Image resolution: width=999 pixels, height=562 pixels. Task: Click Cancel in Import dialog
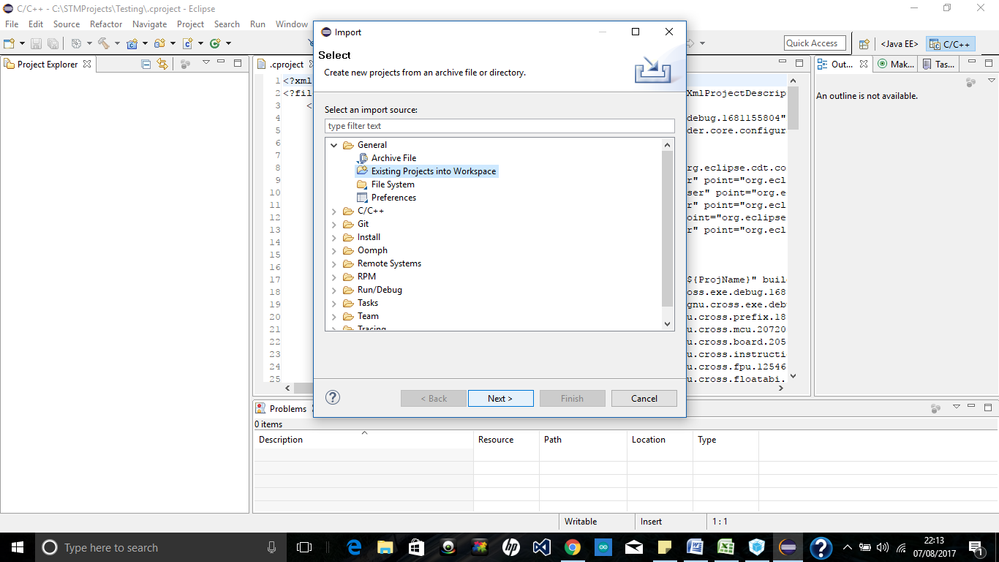click(x=643, y=398)
